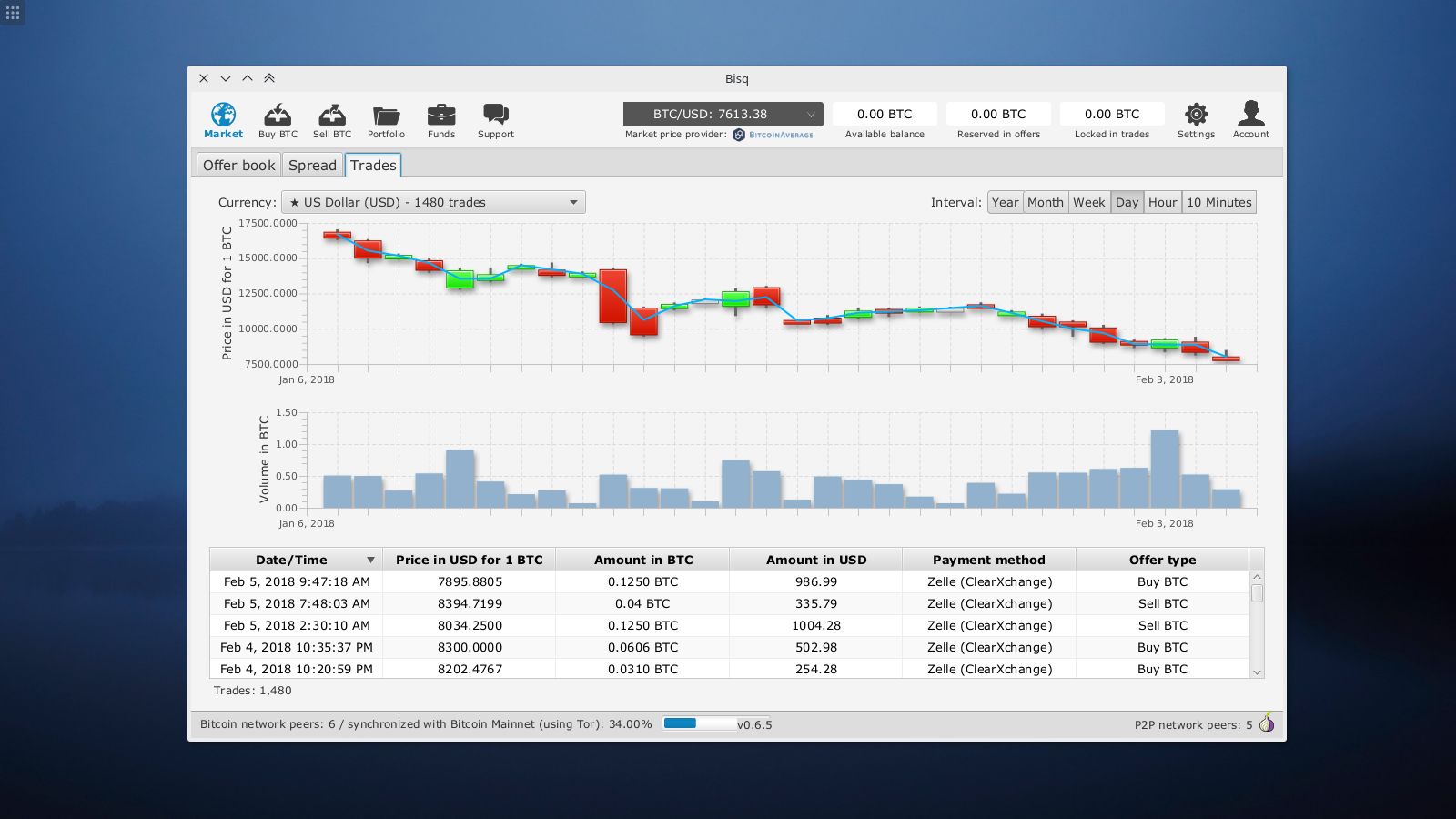Click the table scroll down arrow

coord(1257,672)
